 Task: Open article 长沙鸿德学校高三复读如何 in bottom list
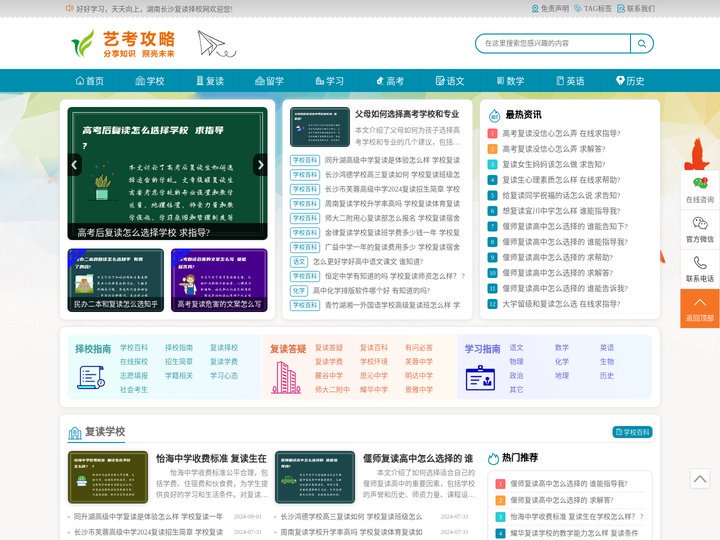click(351, 517)
